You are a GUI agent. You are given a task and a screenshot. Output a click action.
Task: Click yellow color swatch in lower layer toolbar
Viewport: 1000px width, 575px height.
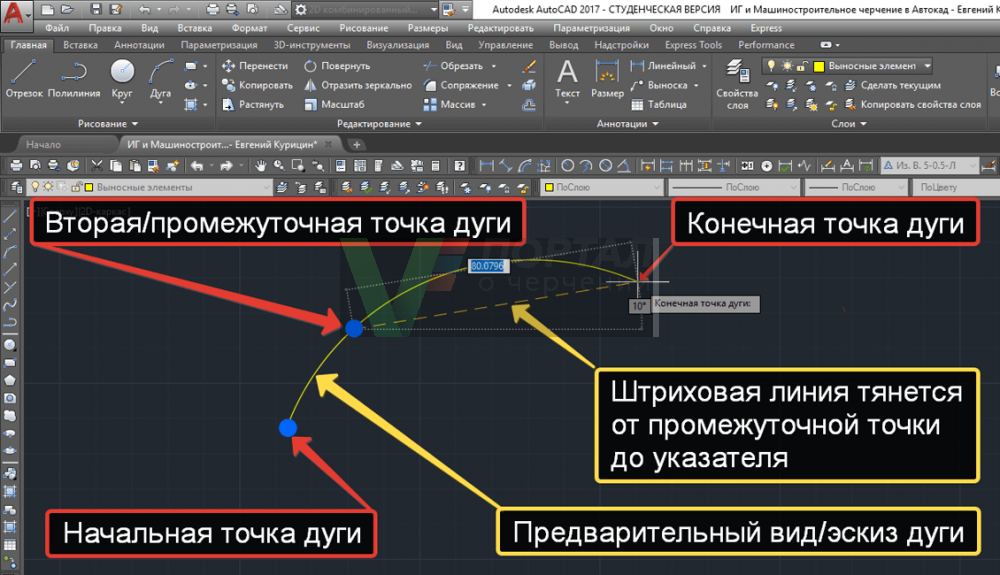pyautogui.click(x=89, y=187)
